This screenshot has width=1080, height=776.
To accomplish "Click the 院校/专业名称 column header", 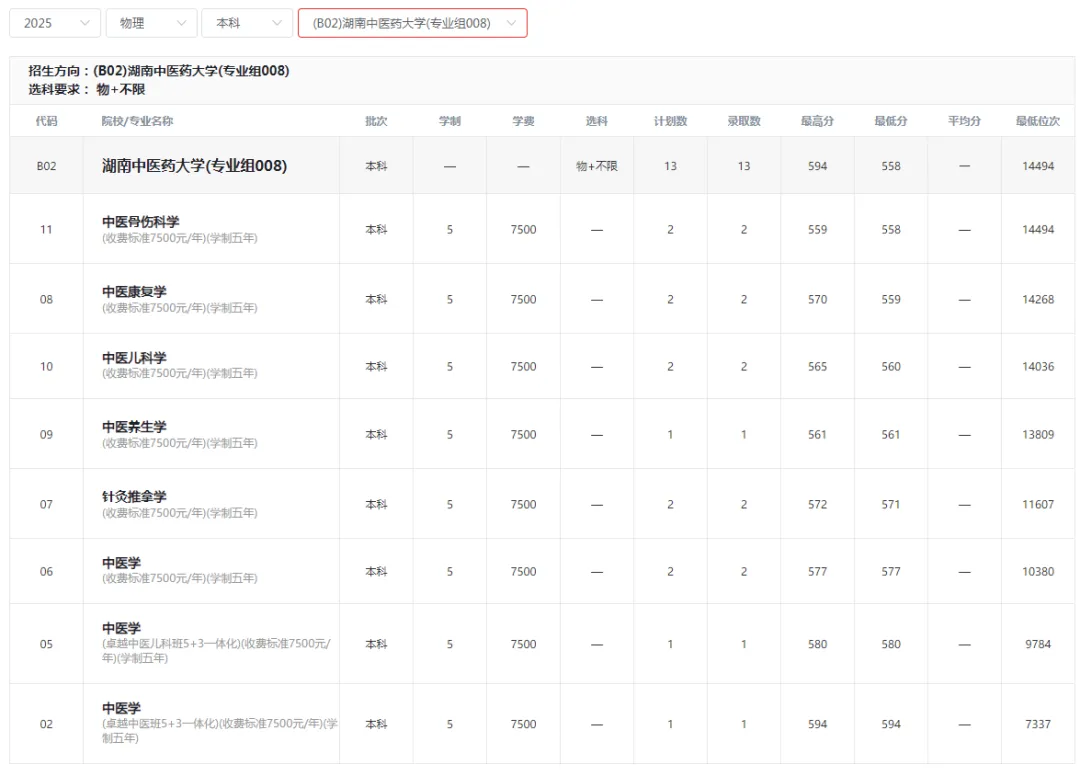I will click(x=137, y=121).
